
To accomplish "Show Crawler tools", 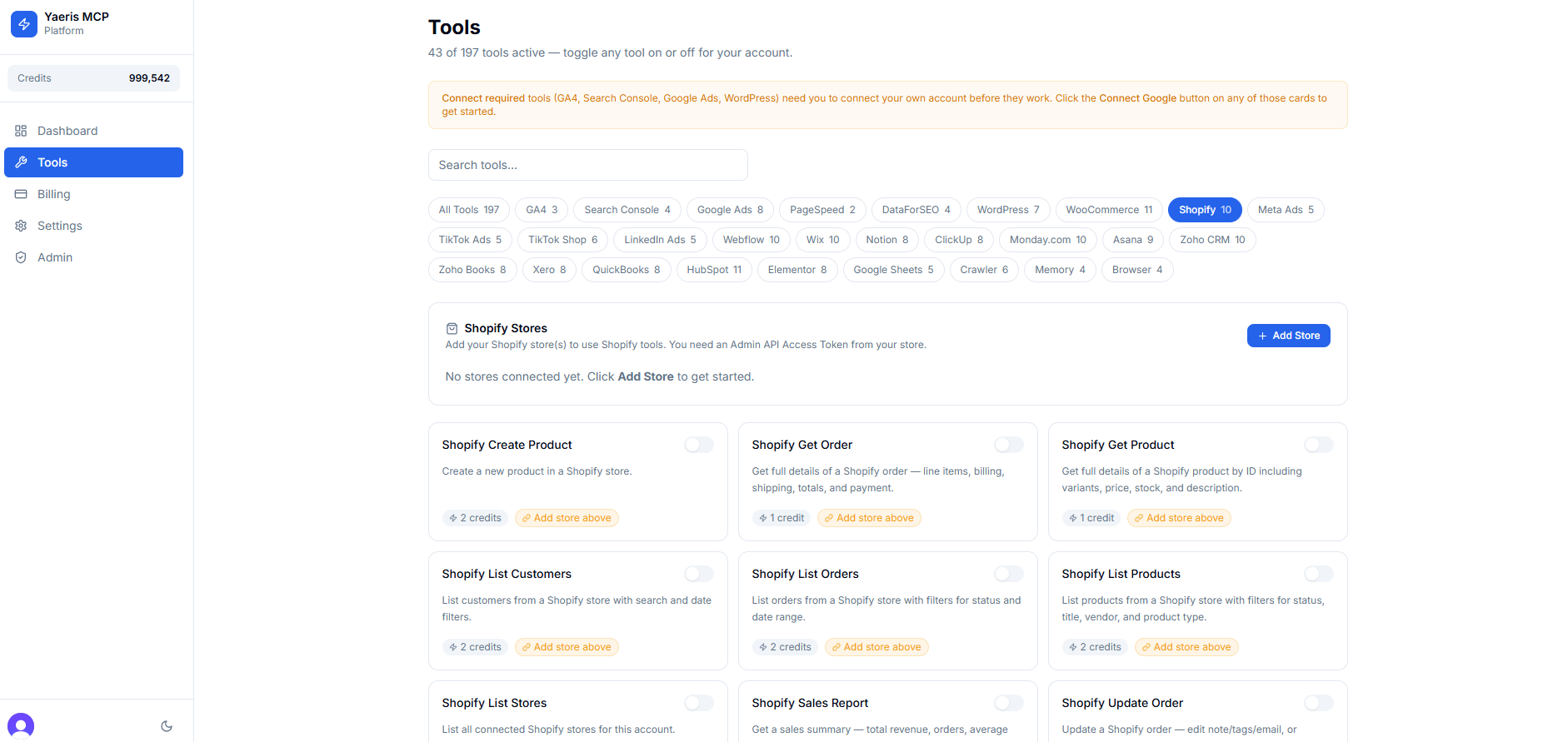I will pyautogui.click(x=984, y=270).
